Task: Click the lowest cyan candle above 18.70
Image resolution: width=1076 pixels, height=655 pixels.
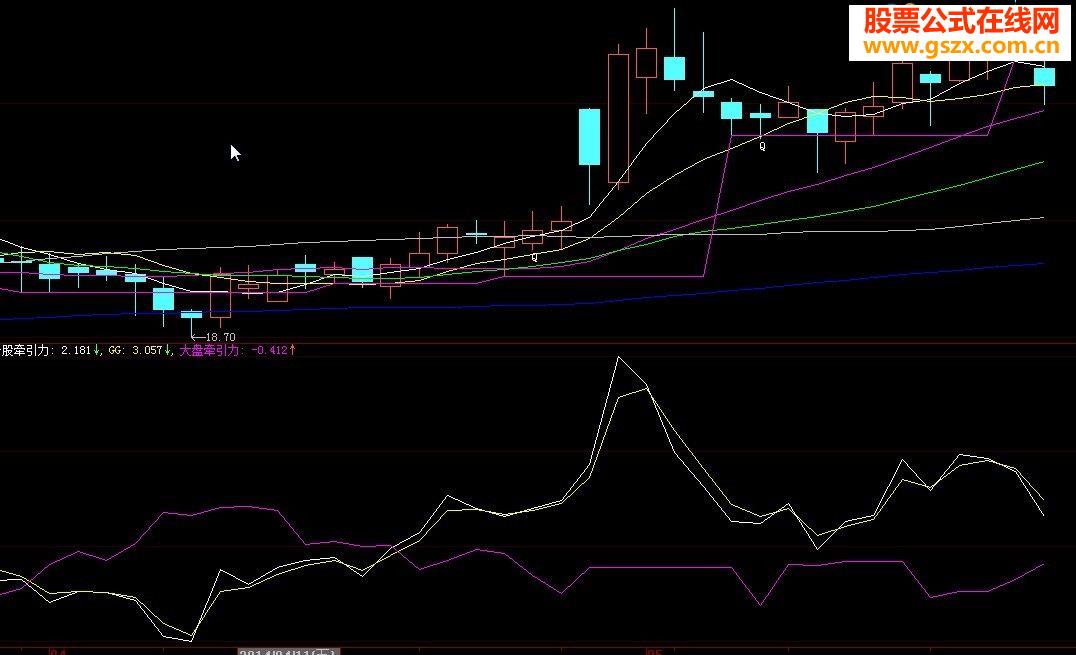Action: (191, 314)
